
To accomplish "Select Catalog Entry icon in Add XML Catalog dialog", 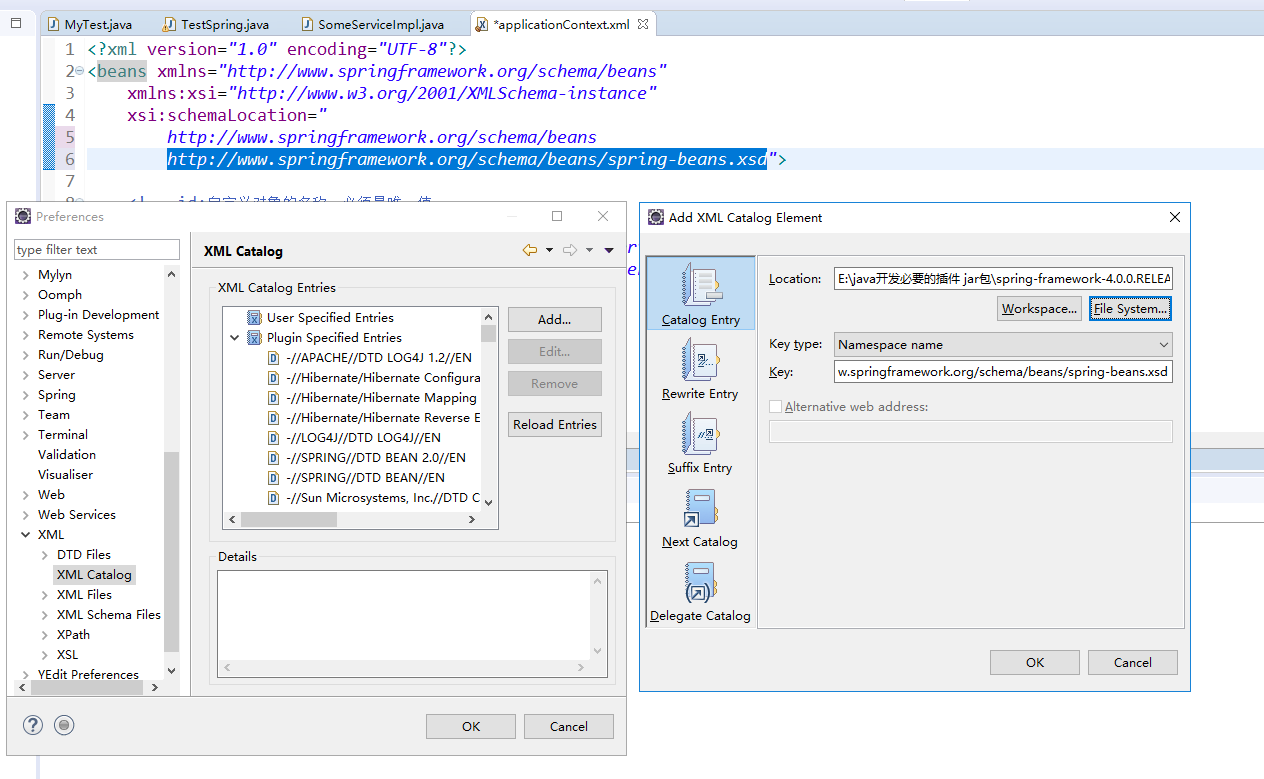I will [x=700, y=283].
